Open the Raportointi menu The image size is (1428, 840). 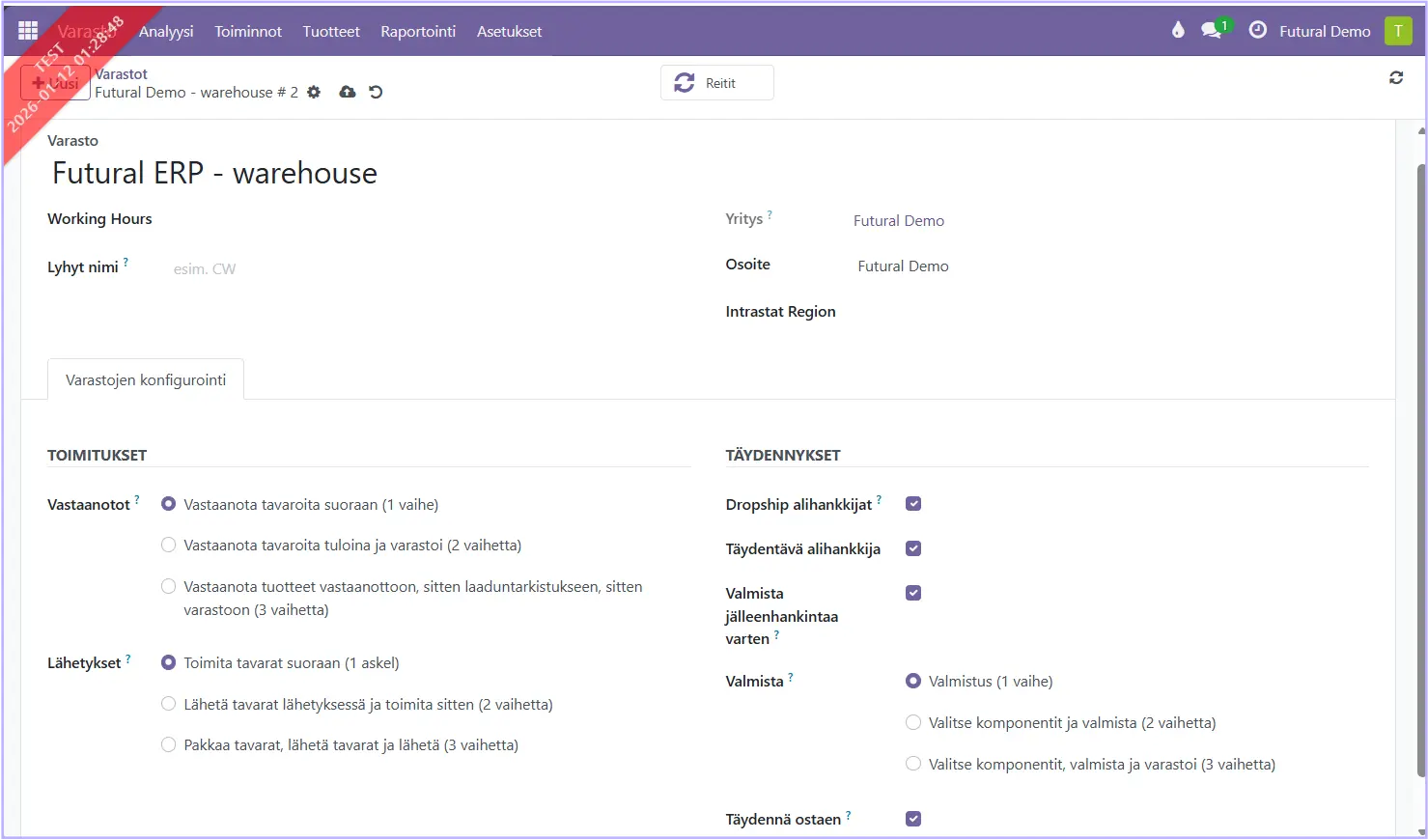tap(418, 31)
